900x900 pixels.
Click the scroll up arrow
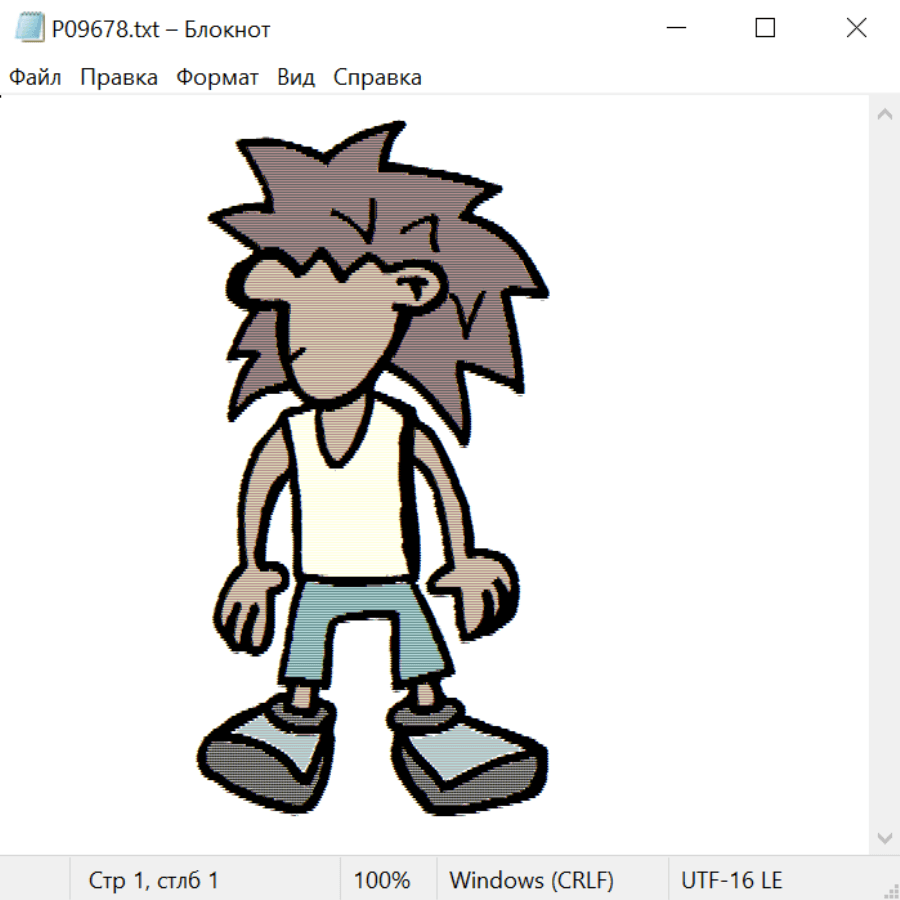click(884, 115)
